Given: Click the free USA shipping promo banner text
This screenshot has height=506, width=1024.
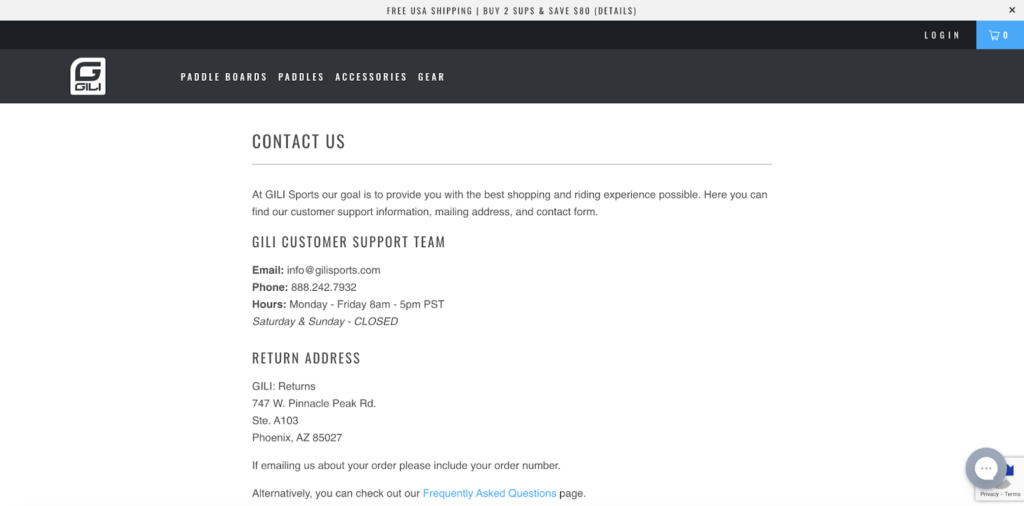Looking at the screenshot, I should [511, 10].
